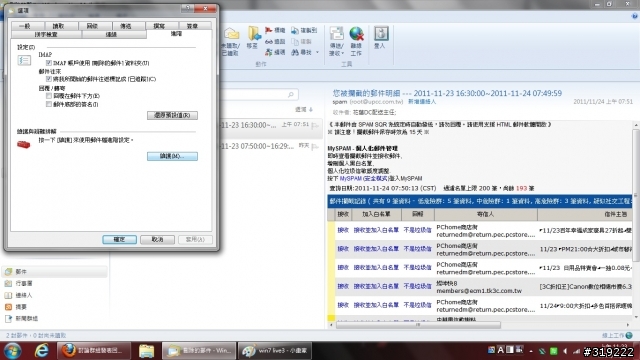Image resolution: width=640 pixels, height=360 pixels.
Task: Switch to the Firefox taskbar window
Action: coord(94,350)
